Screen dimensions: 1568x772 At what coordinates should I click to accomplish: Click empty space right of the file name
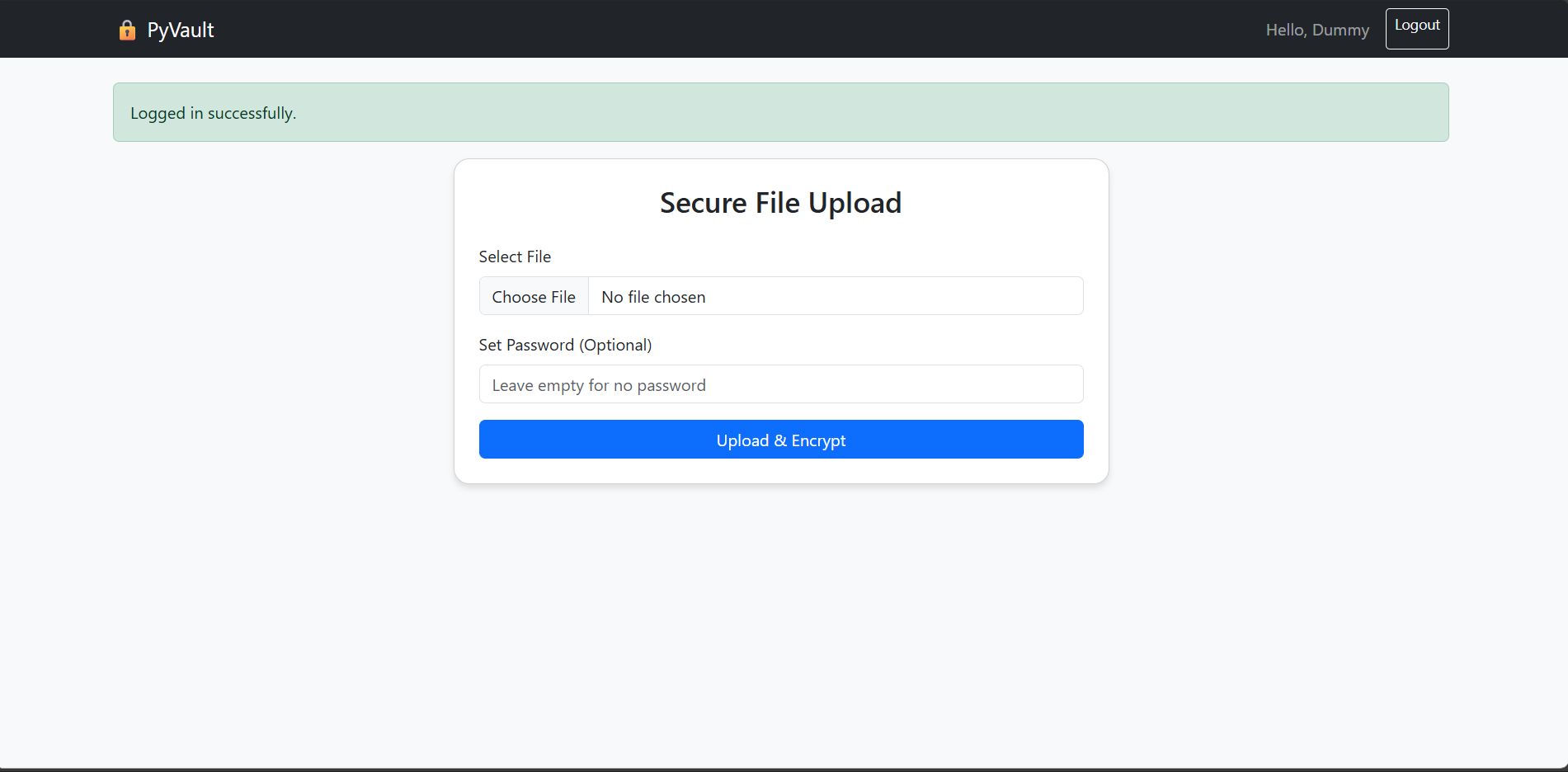pos(907,296)
